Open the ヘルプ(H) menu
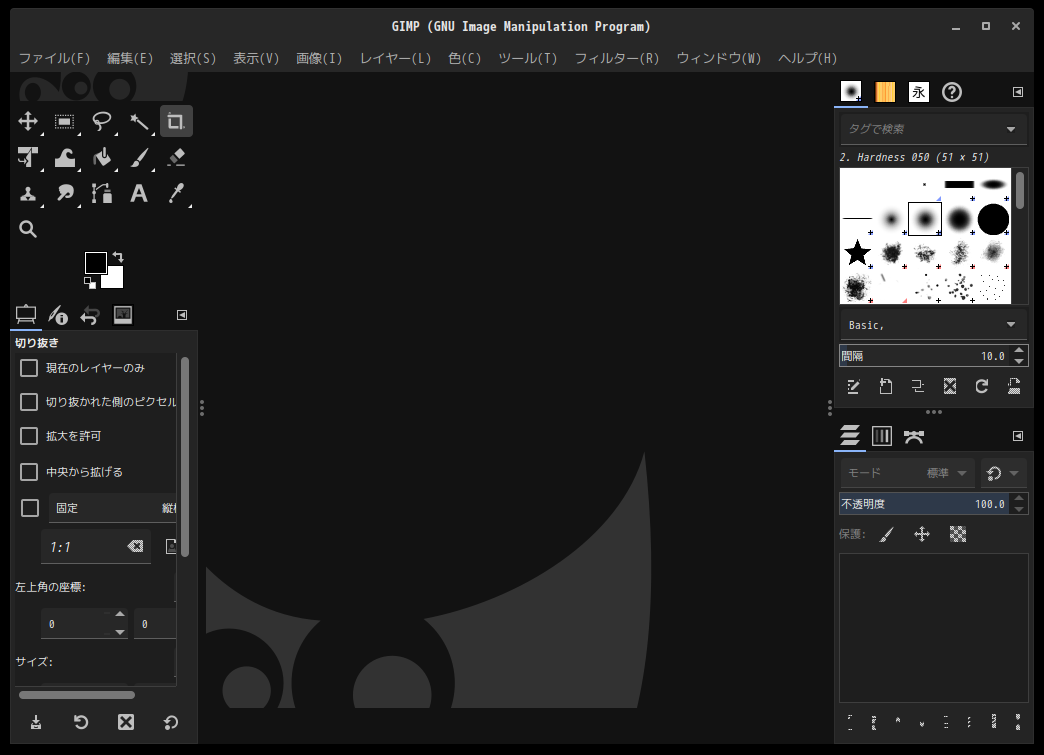 (807, 59)
